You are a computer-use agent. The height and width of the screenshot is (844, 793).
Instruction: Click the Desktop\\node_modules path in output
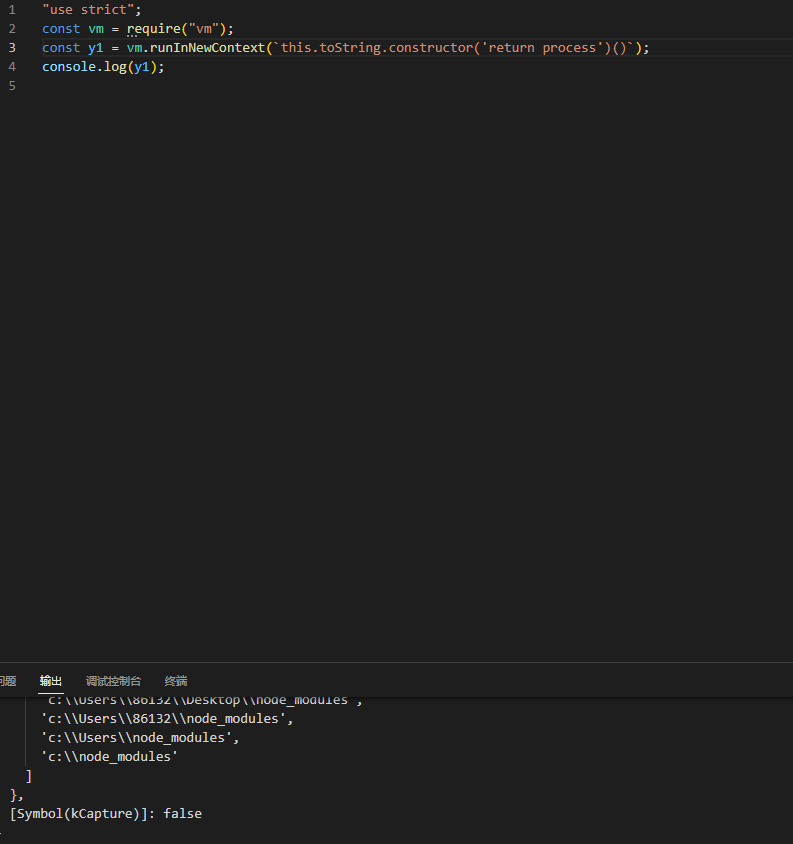pos(266,700)
